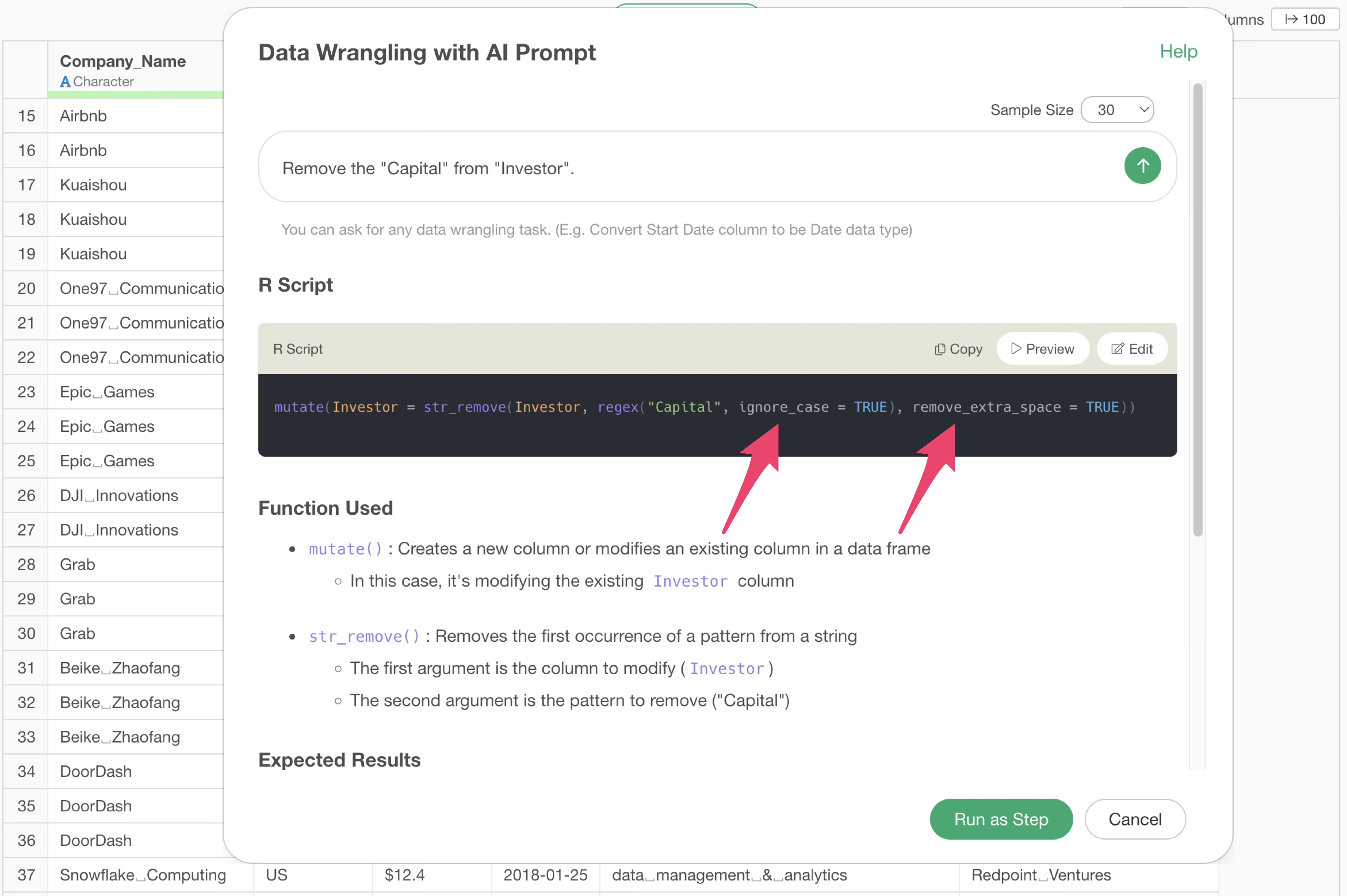This screenshot has height=896, width=1347.
Task: Edit the R Script
Action: coord(1132,349)
